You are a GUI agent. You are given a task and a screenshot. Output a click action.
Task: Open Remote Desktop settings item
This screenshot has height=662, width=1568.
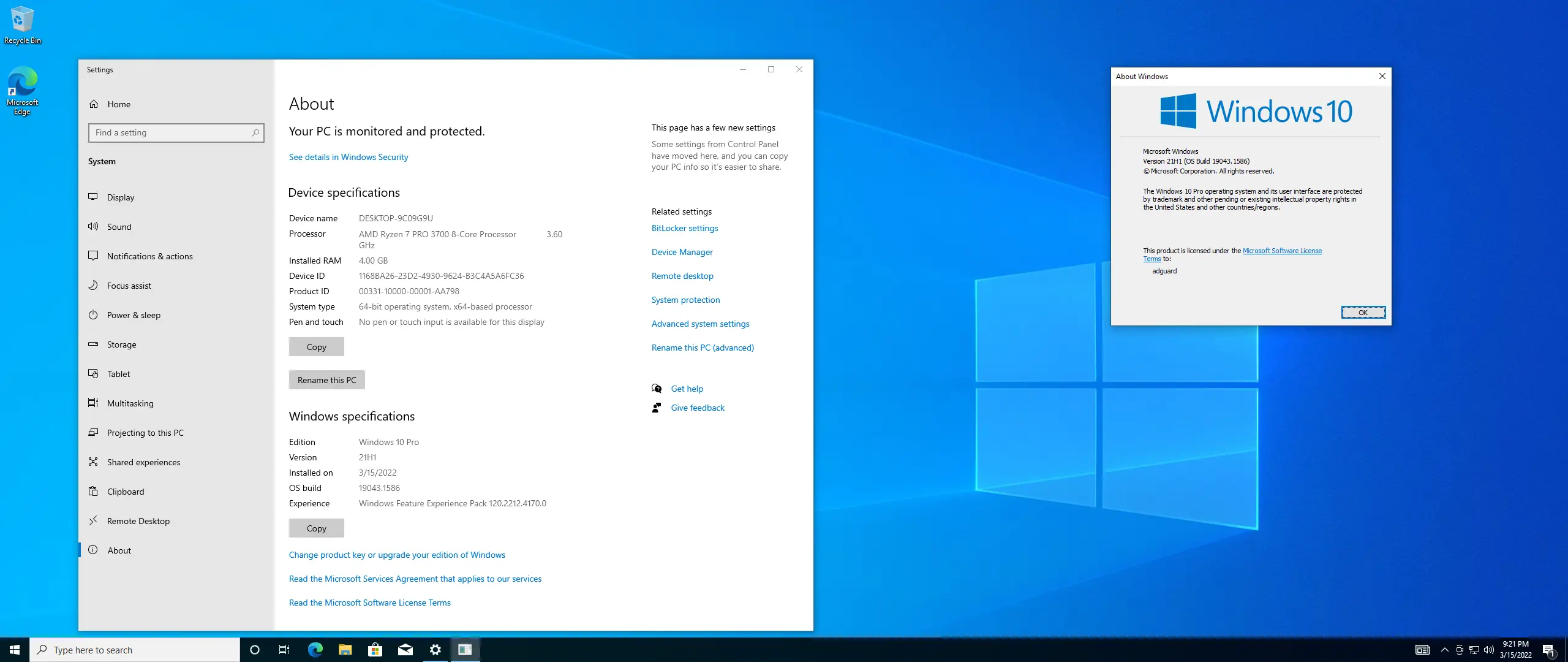tap(138, 521)
